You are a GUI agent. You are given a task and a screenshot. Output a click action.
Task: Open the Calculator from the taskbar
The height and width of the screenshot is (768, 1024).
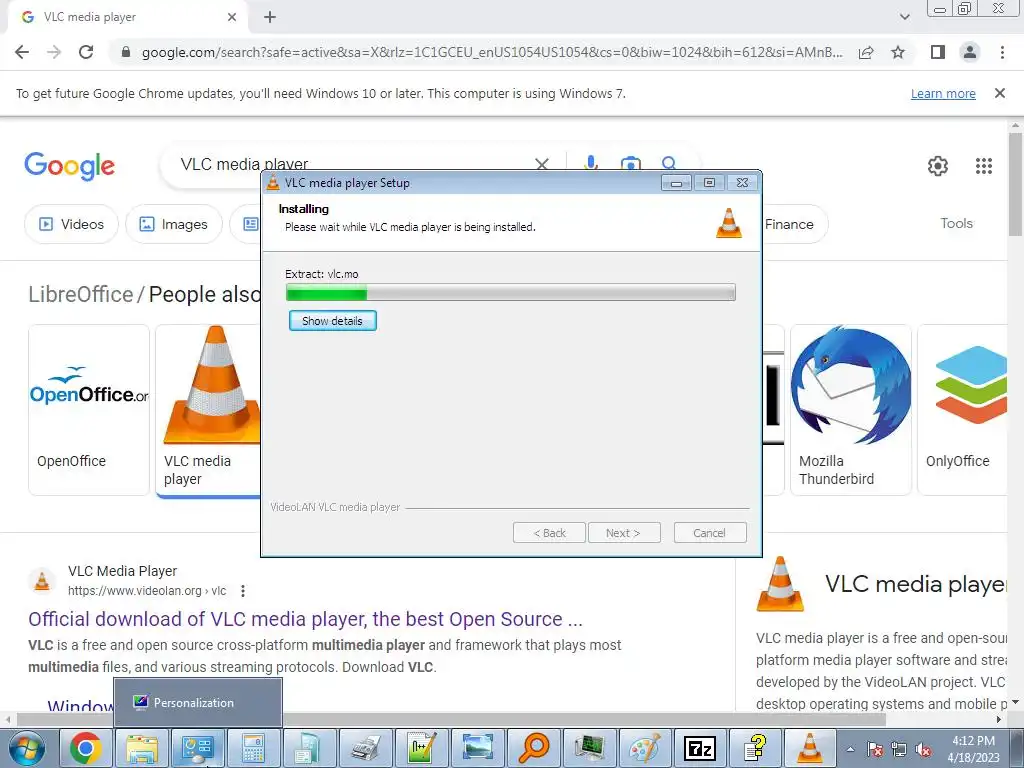coord(253,748)
